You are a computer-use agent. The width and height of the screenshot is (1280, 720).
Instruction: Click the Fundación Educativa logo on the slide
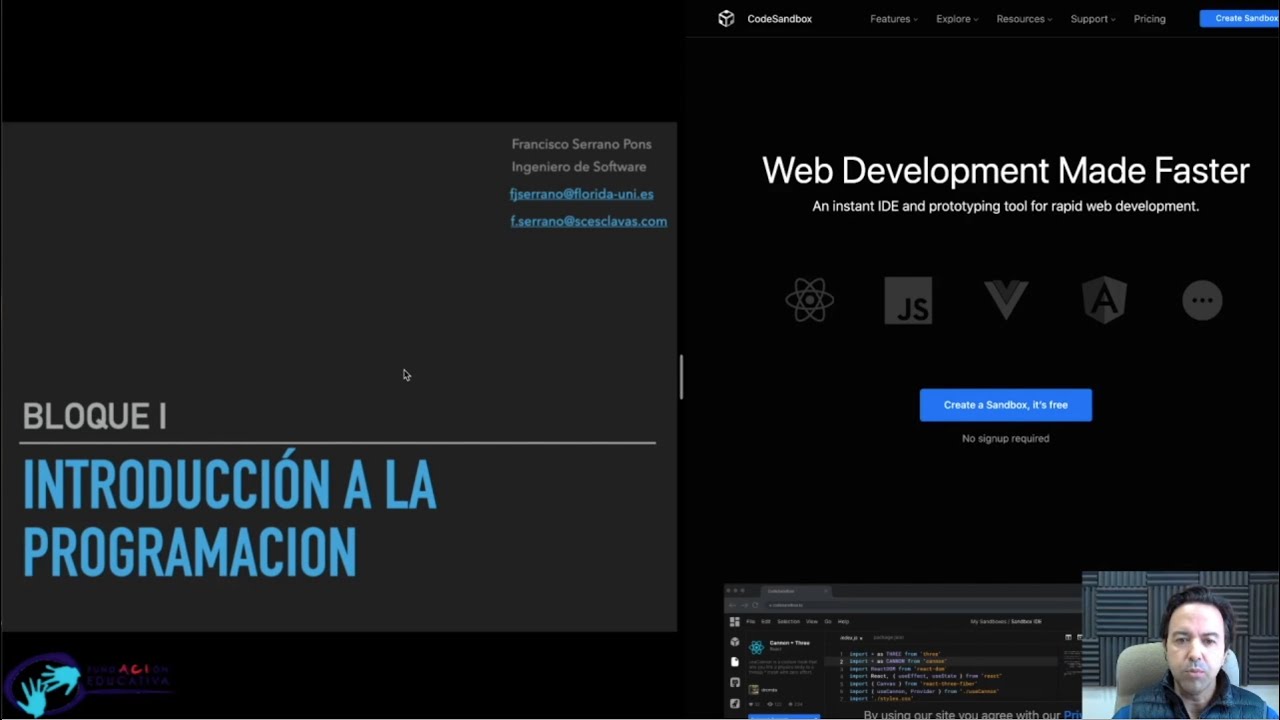tap(88, 683)
